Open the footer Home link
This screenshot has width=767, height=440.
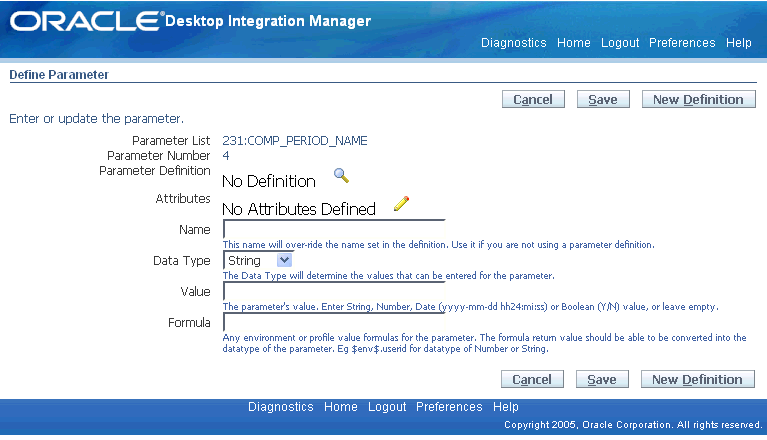[340, 407]
